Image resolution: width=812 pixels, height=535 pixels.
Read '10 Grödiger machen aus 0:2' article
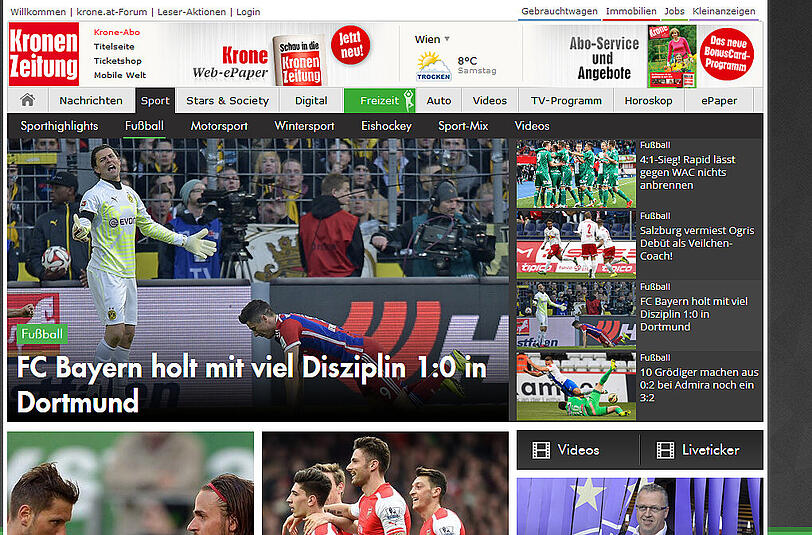(699, 385)
